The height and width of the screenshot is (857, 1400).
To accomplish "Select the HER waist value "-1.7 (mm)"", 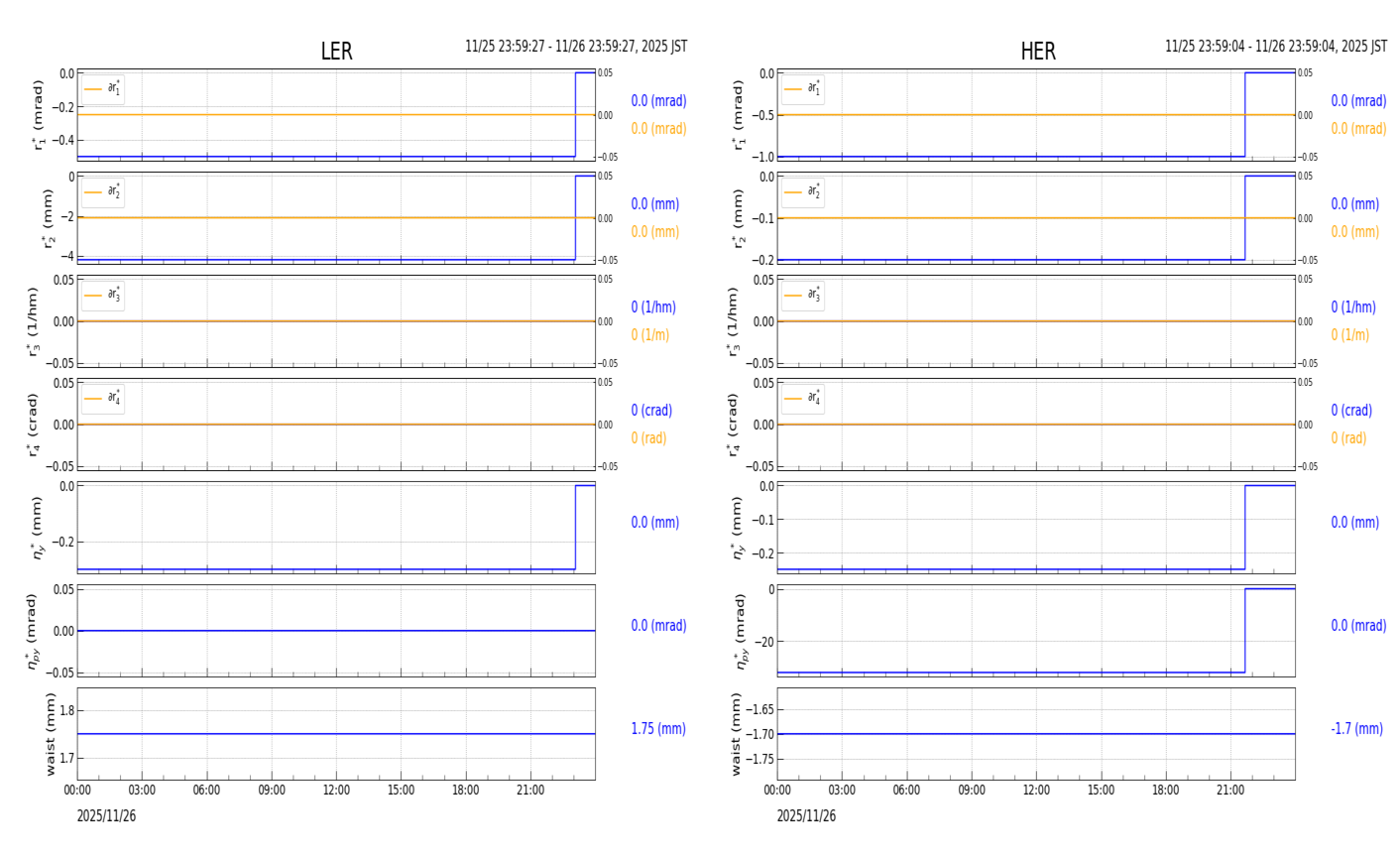I will tap(1356, 729).
